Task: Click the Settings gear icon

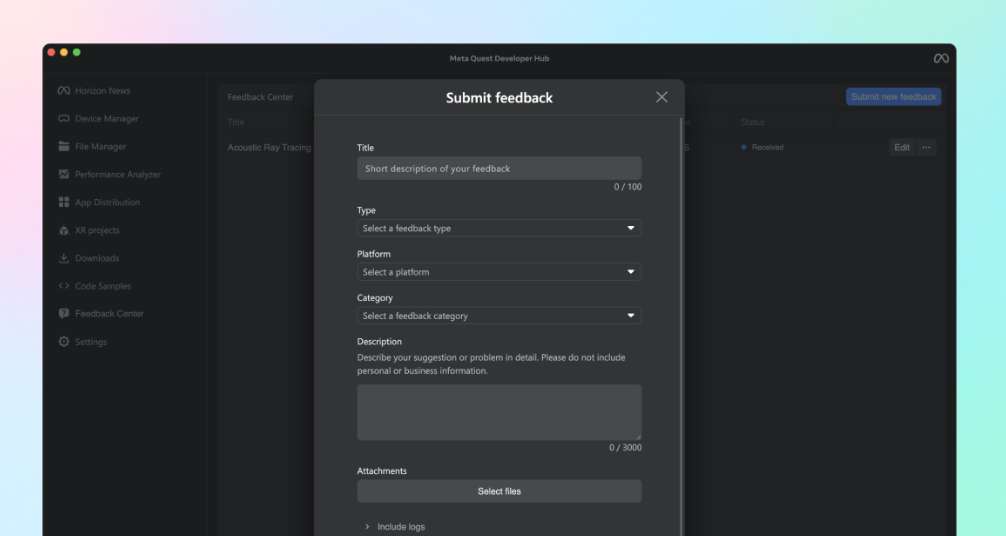Action: tap(64, 342)
